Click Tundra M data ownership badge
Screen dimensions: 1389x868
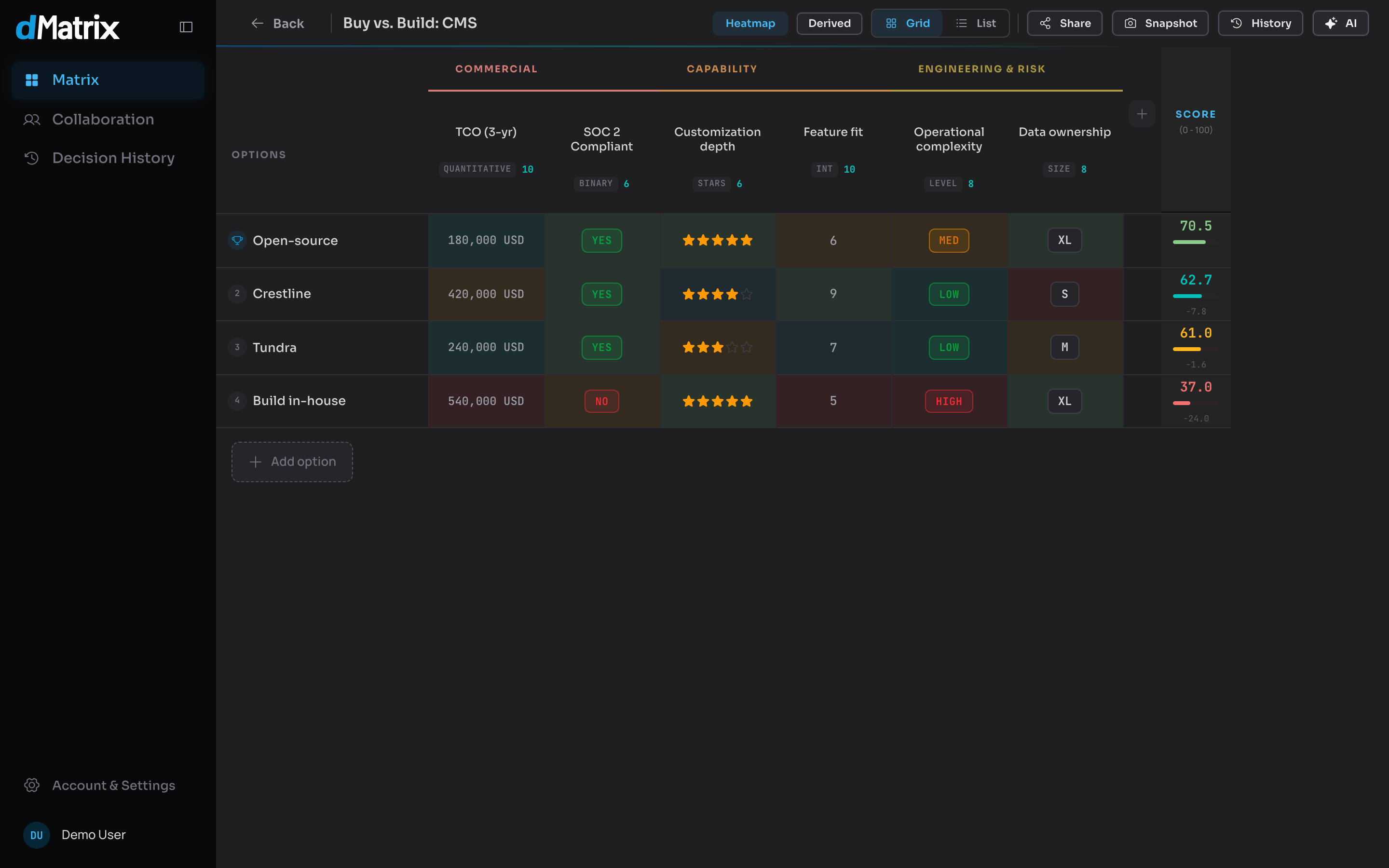click(x=1065, y=347)
